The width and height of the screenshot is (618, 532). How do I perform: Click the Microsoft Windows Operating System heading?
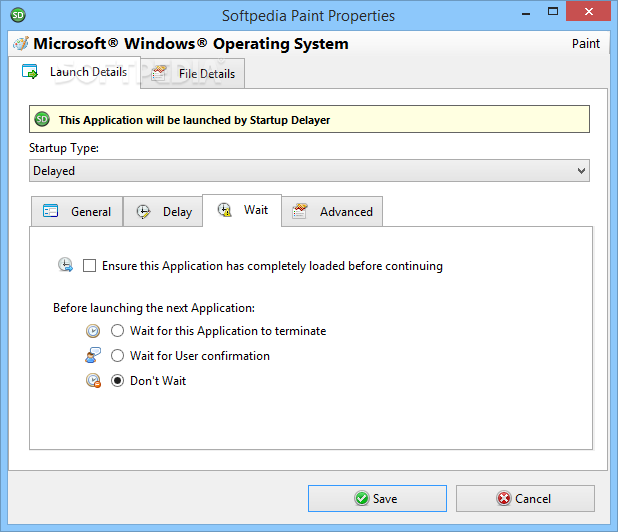click(x=191, y=44)
